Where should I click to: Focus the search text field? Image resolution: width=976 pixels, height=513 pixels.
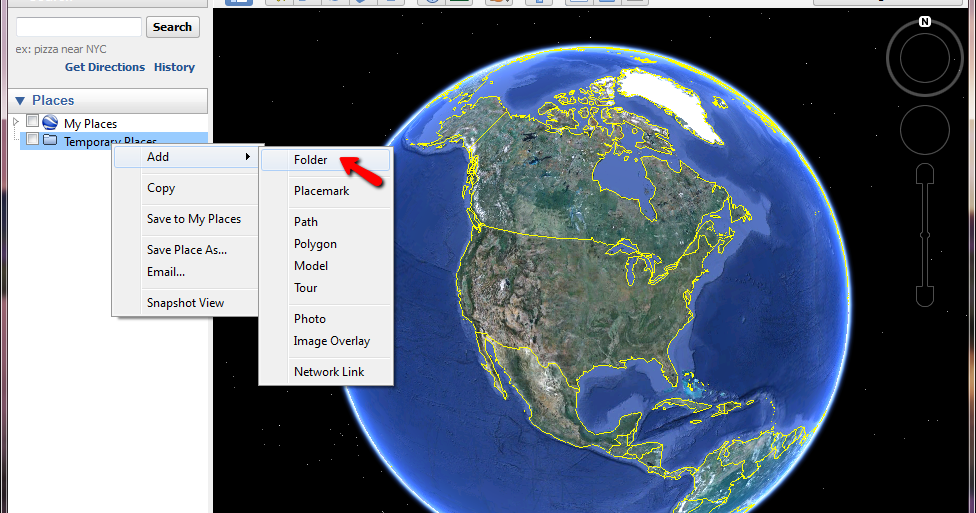79,27
